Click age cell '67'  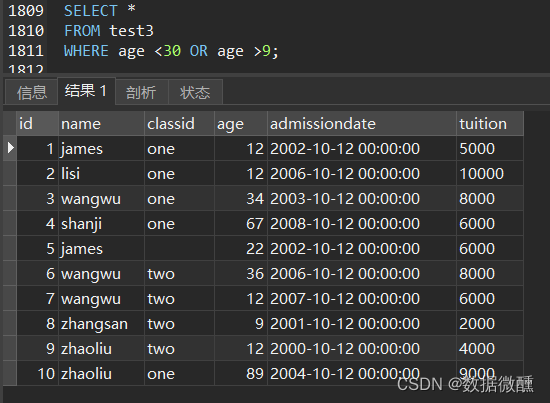click(241, 223)
